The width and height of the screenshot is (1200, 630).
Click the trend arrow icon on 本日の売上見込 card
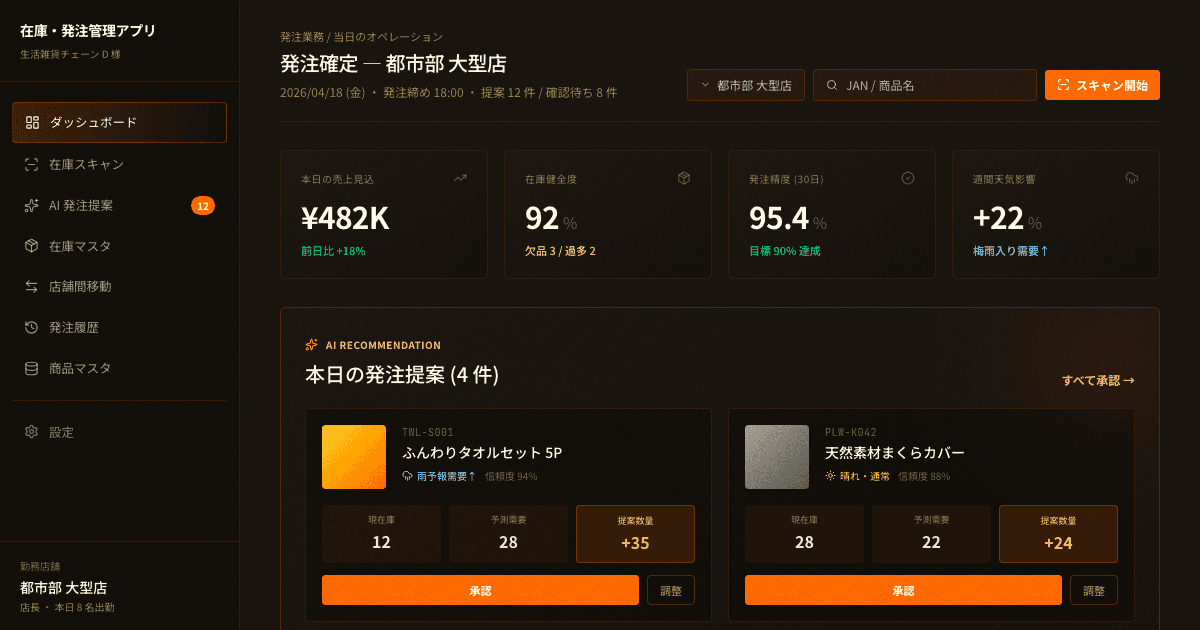tap(460, 178)
